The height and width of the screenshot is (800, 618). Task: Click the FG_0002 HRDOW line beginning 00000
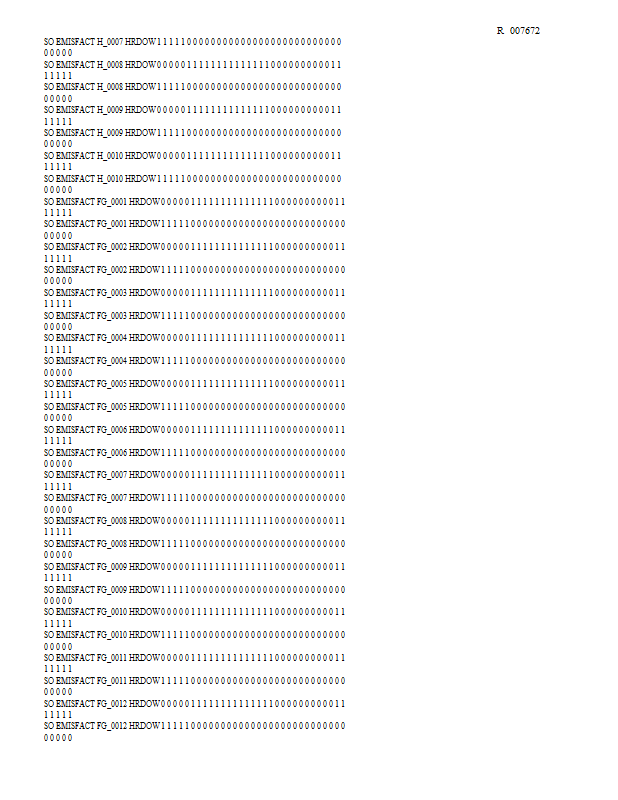(195, 252)
